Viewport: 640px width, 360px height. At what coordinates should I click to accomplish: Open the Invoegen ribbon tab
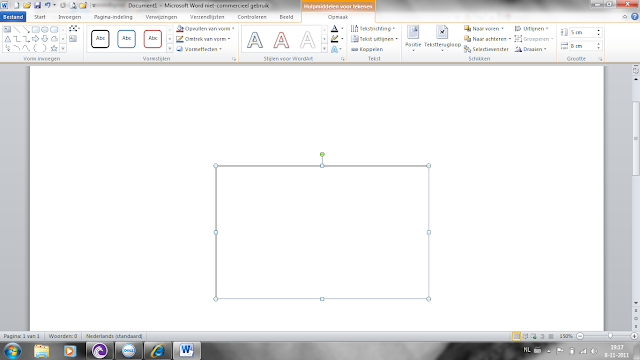[x=69, y=17]
